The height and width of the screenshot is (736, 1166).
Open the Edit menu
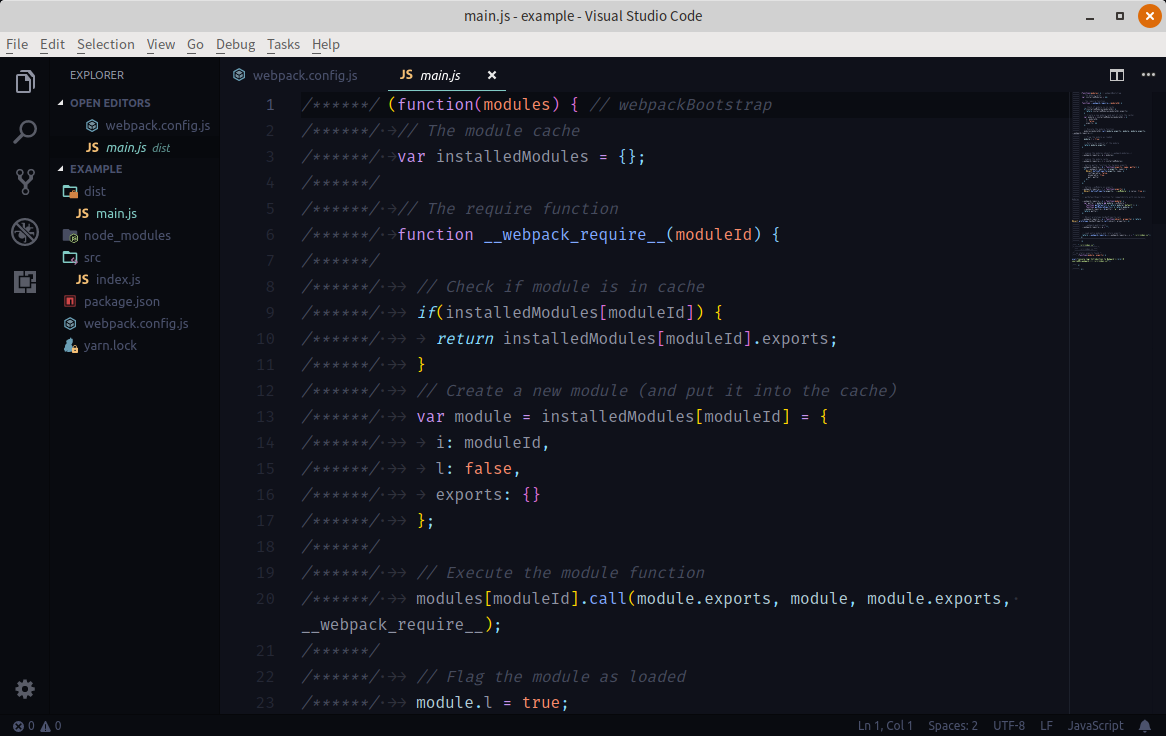pyautogui.click(x=52, y=45)
